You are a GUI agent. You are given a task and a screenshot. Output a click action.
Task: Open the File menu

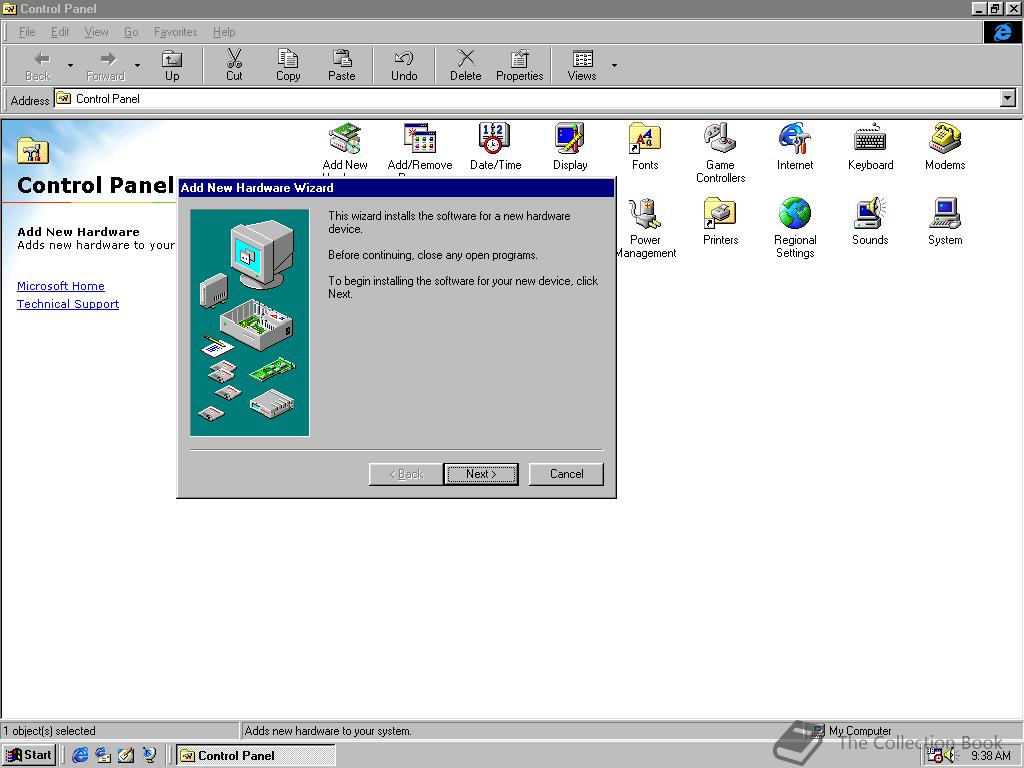(x=27, y=32)
